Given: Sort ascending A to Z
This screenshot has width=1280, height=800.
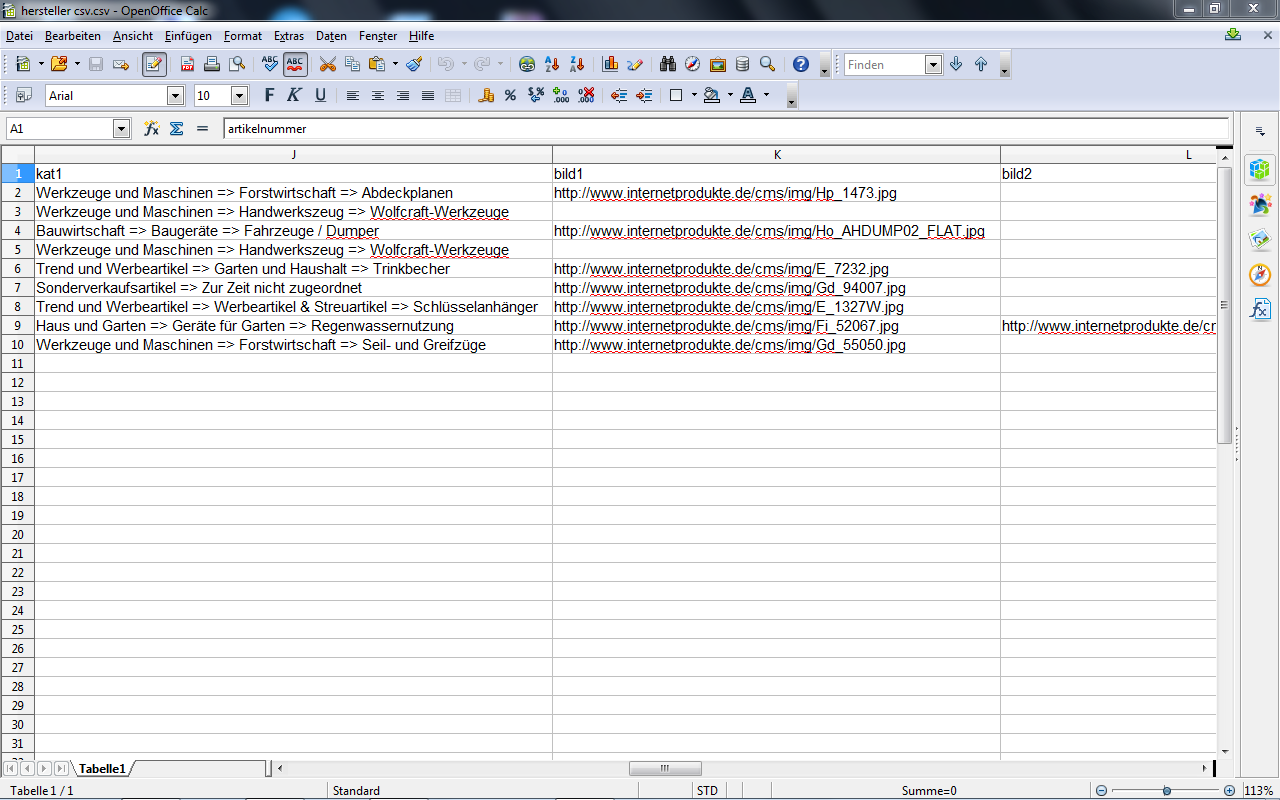Looking at the screenshot, I should pos(552,64).
